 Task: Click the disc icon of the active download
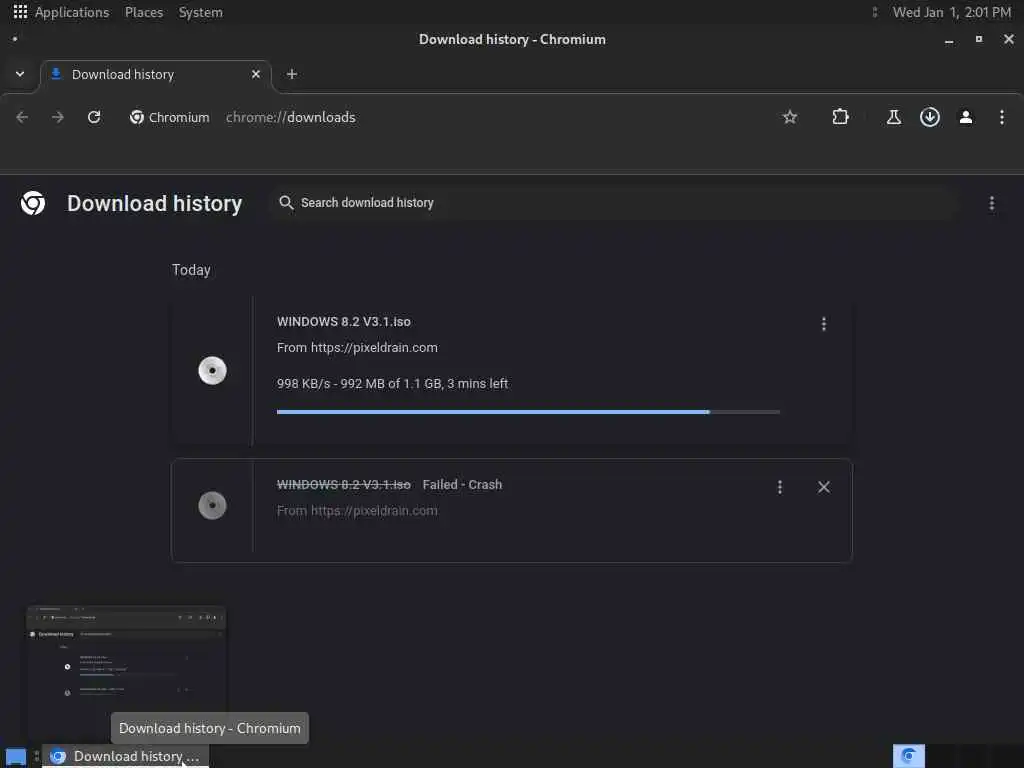212,370
